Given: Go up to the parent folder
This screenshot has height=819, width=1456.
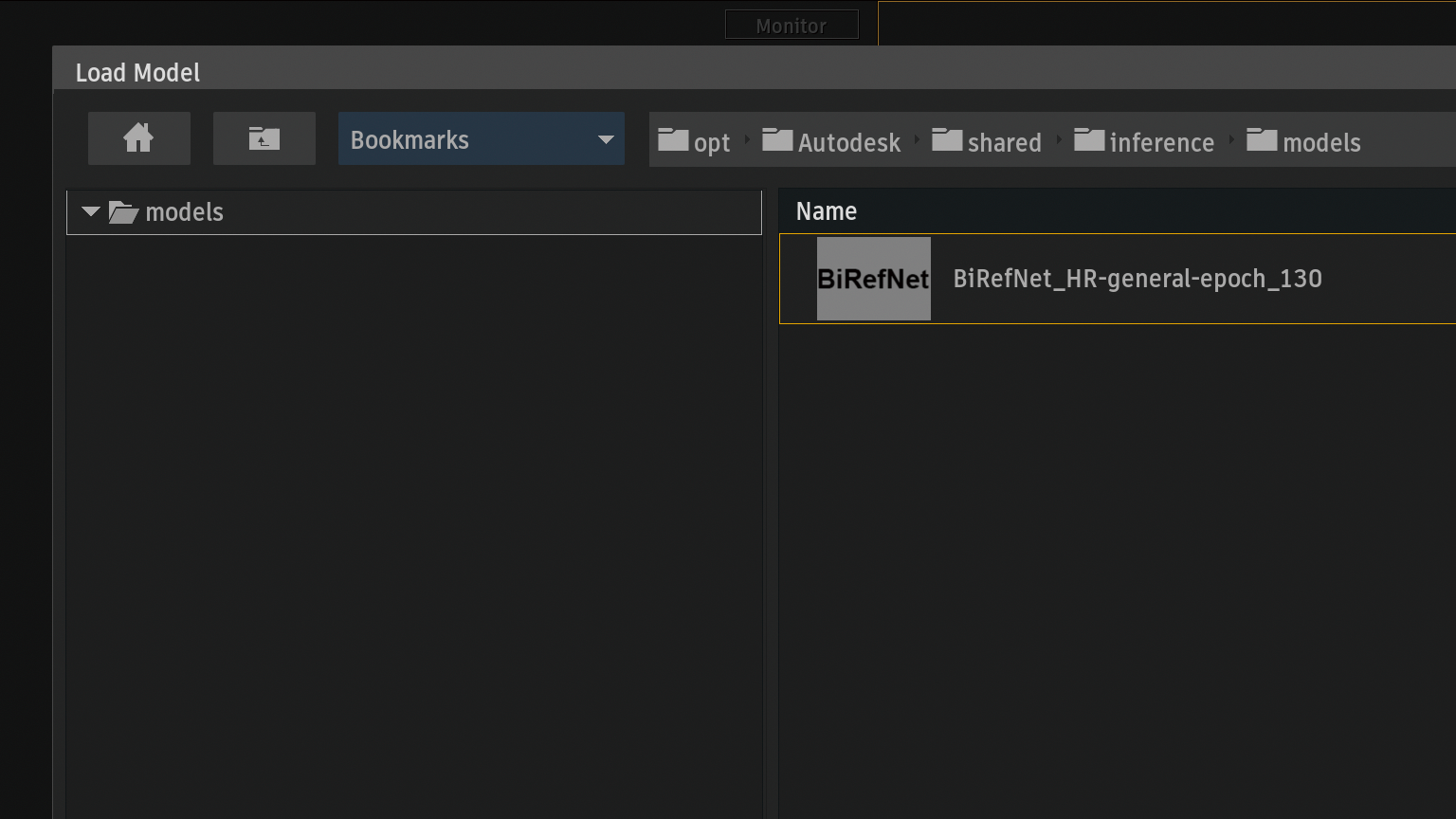Looking at the screenshot, I should pyautogui.click(x=264, y=138).
